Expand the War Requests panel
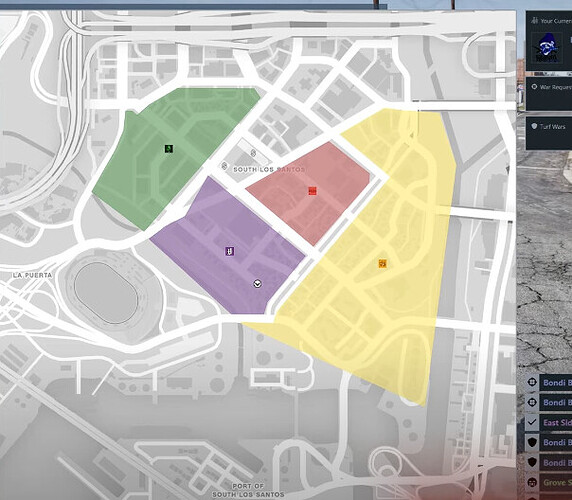The width and height of the screenshot is (572, 500). click(549, 94)
